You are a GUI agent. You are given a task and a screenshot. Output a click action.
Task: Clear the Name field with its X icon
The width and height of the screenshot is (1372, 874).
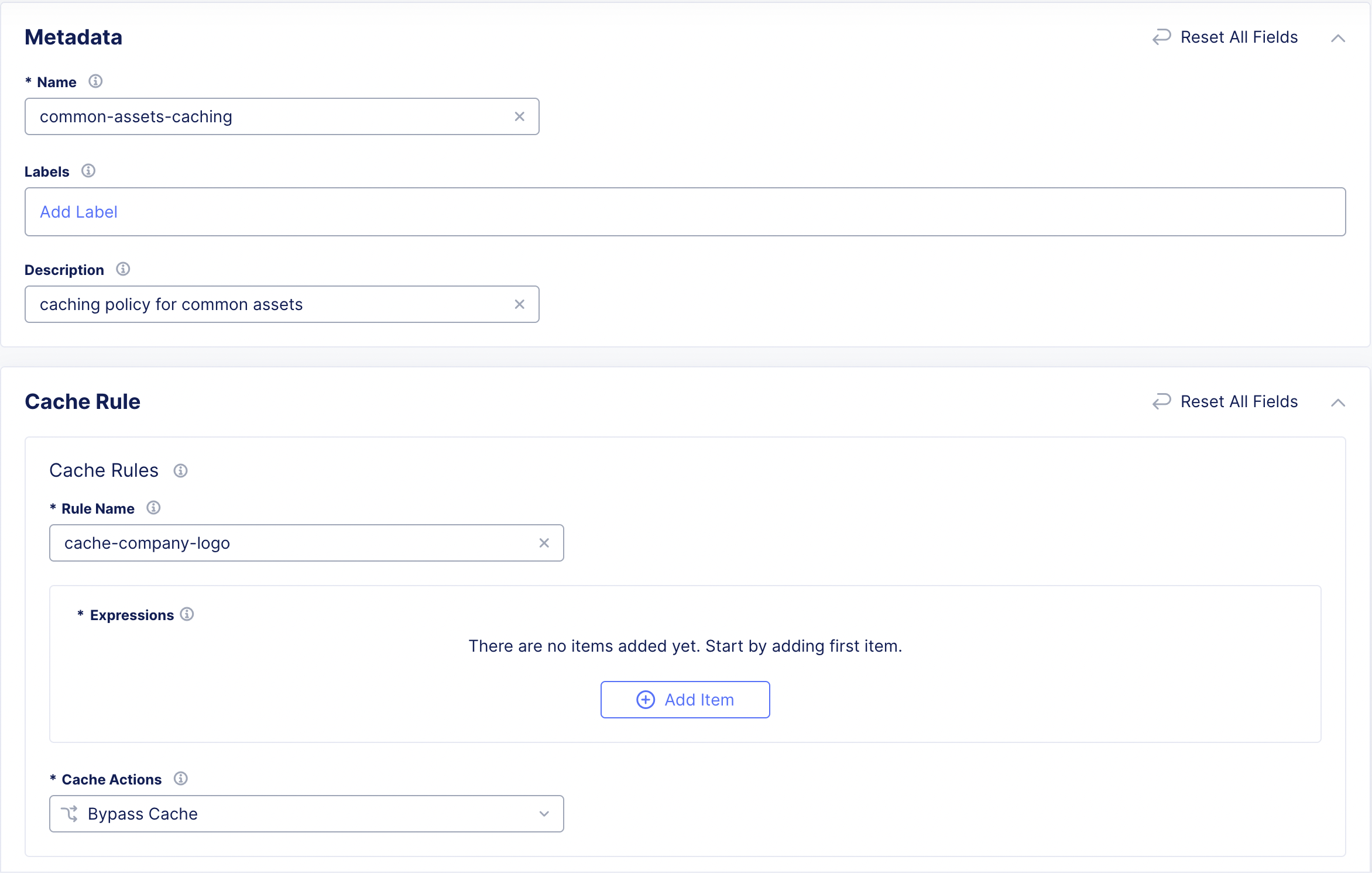(x=519, y=116)
